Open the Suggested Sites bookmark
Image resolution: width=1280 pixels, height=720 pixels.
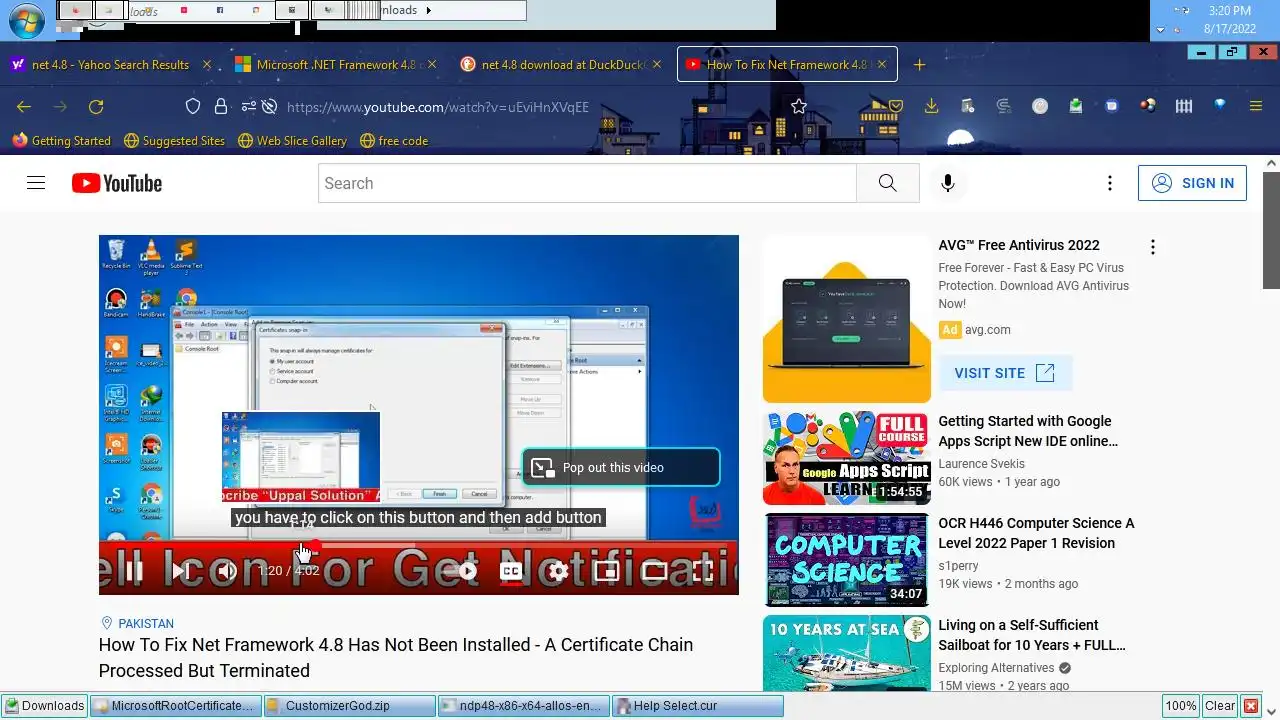[x=174, y=141]
